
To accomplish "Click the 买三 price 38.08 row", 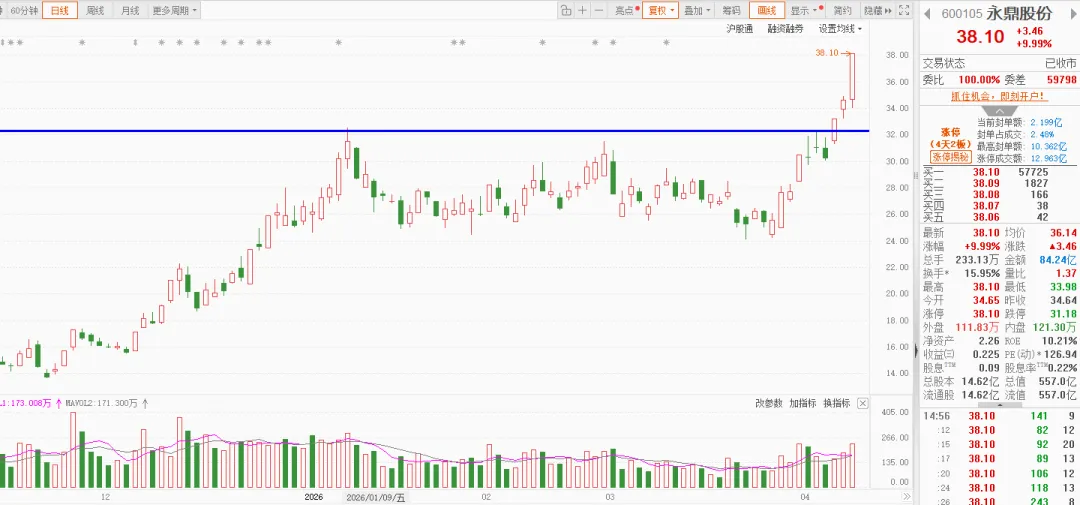I will pyautogui.click(x=1000, y=194).
